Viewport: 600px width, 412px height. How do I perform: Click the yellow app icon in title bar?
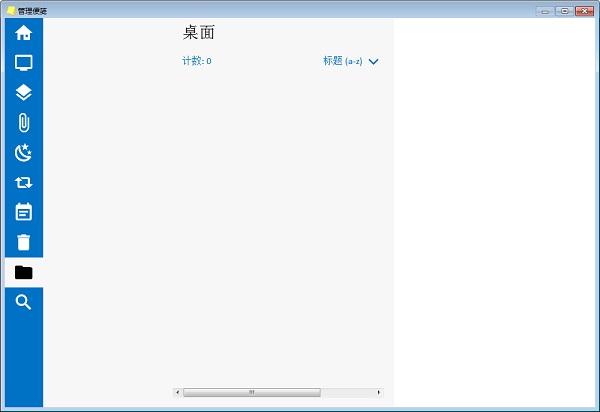11,10
